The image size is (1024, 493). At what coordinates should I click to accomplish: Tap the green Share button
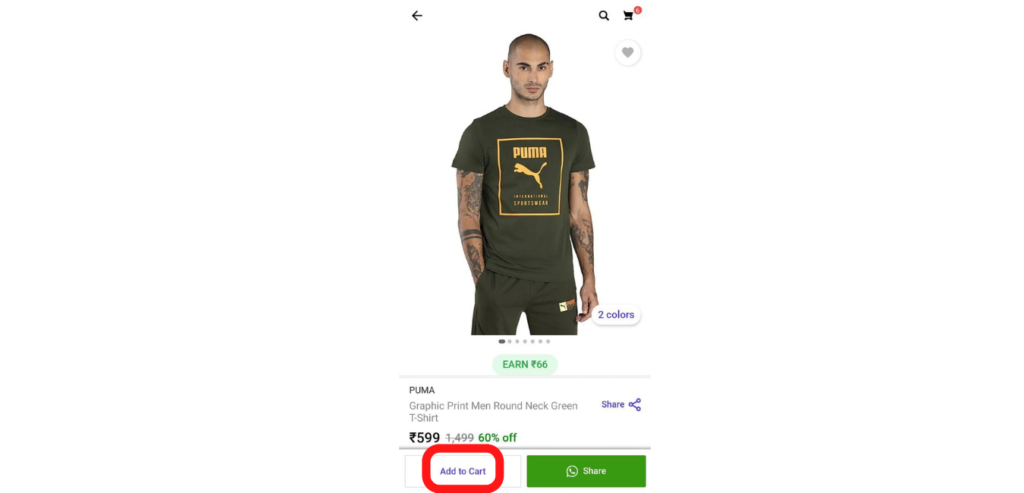586,471
